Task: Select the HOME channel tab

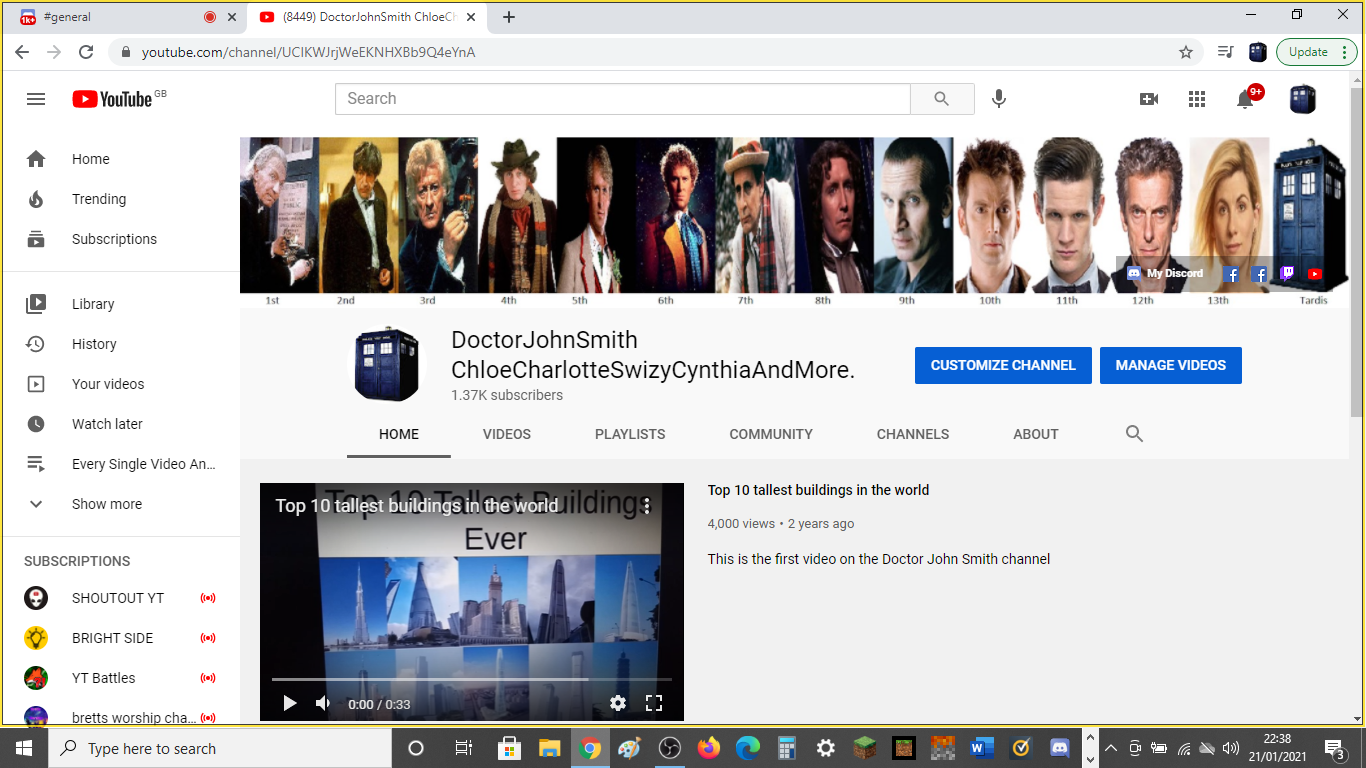Action: click(399, 434)
